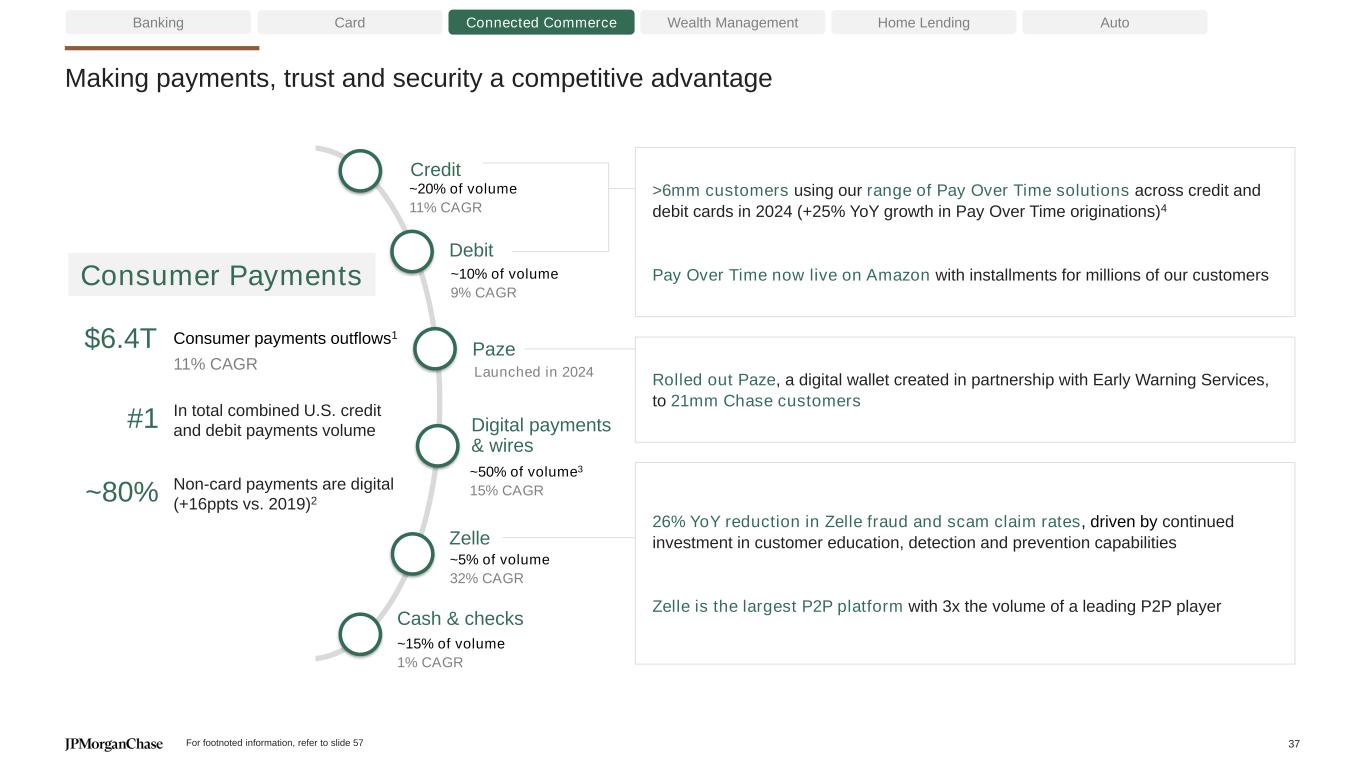Click the JPMorganChase logo
The image size is (1365, 768).
(x=114, y=744)
